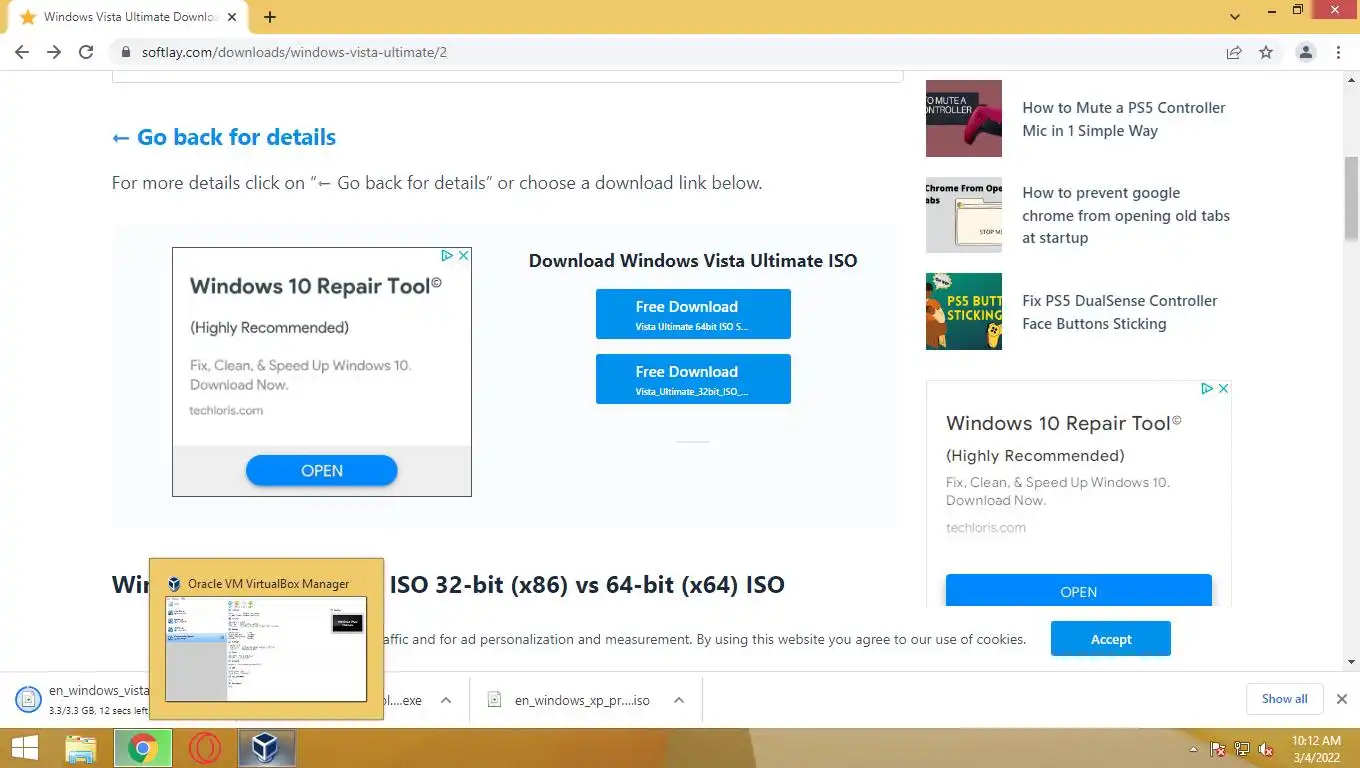1360x768 pixels.
Task: Open a new browser tab
Action: click(270, 17)
